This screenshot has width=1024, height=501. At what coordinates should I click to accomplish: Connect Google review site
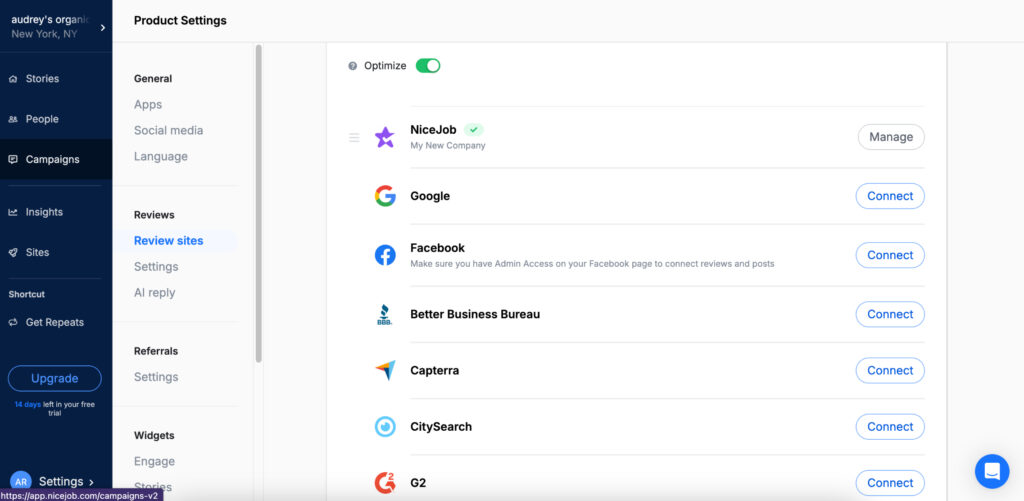point(890,196)
